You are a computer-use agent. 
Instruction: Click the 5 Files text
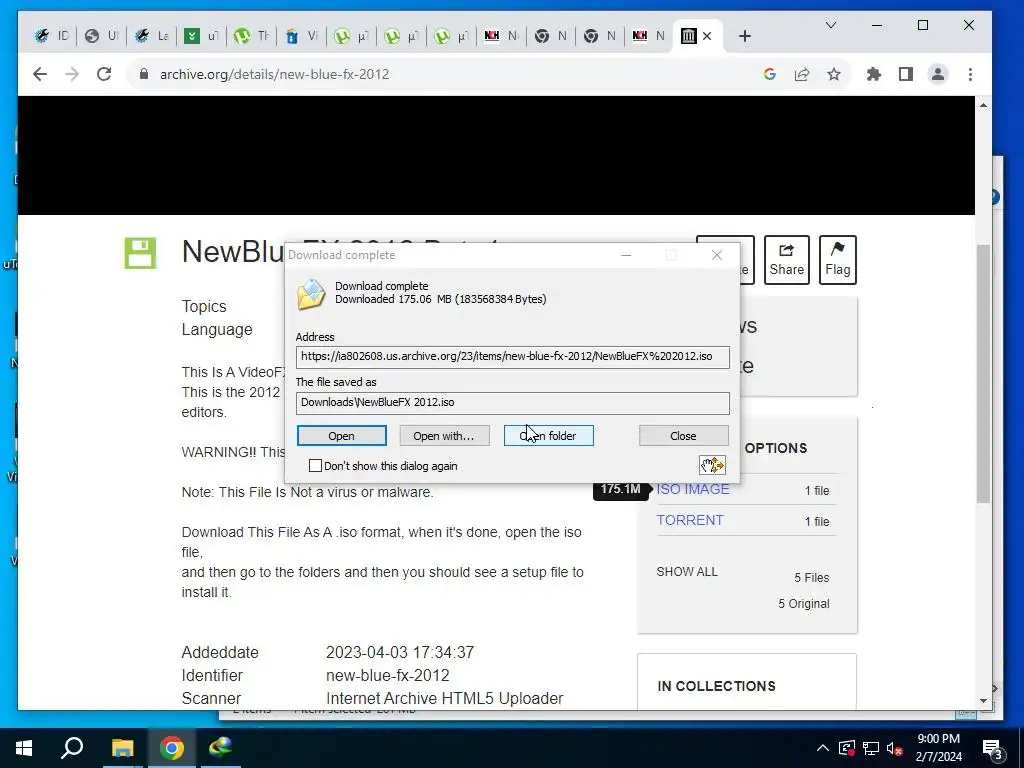pos(812,577)
